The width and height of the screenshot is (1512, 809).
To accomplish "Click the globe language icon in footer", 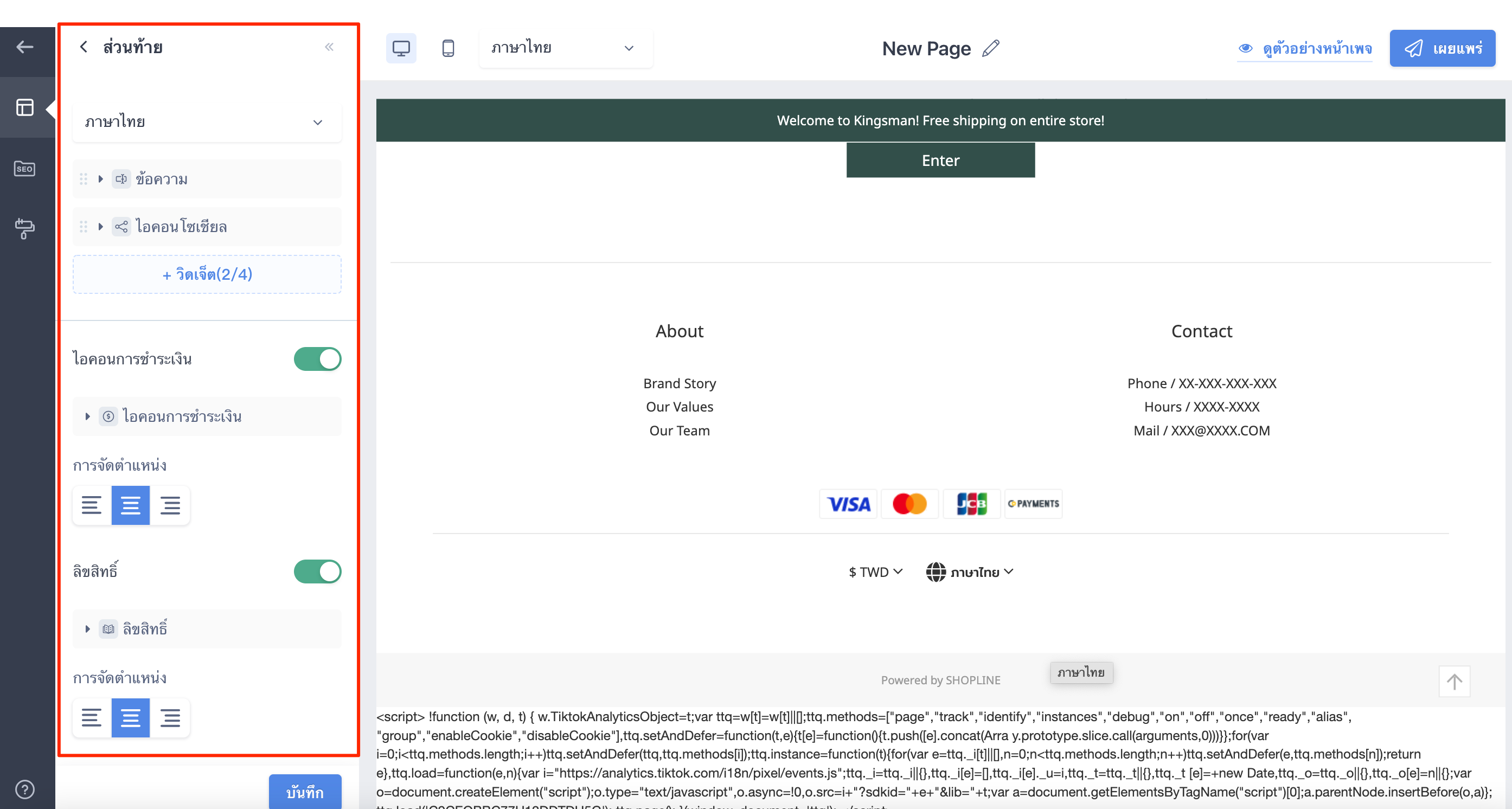I will coord(936,572).
